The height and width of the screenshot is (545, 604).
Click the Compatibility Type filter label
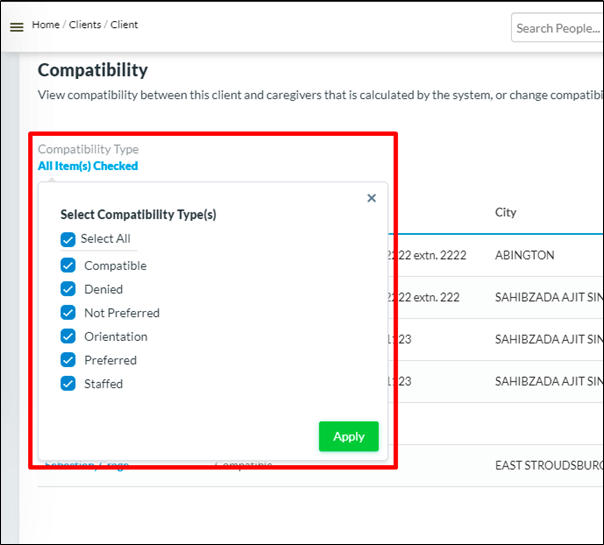(x=88, y=150)
